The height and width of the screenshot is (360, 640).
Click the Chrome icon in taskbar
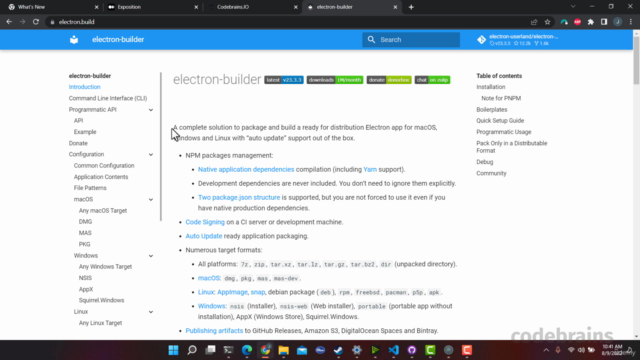coord(265,350)
